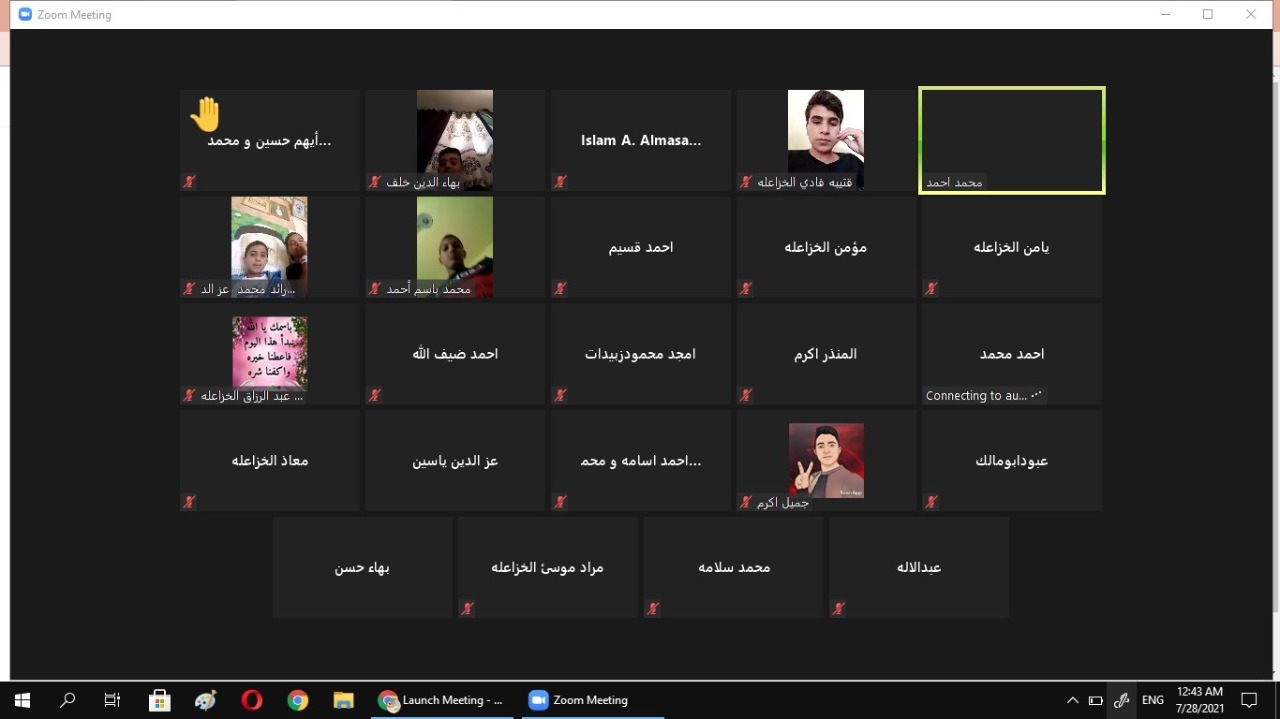Open File Explorer from the taskbar

(x=343, y=700)
